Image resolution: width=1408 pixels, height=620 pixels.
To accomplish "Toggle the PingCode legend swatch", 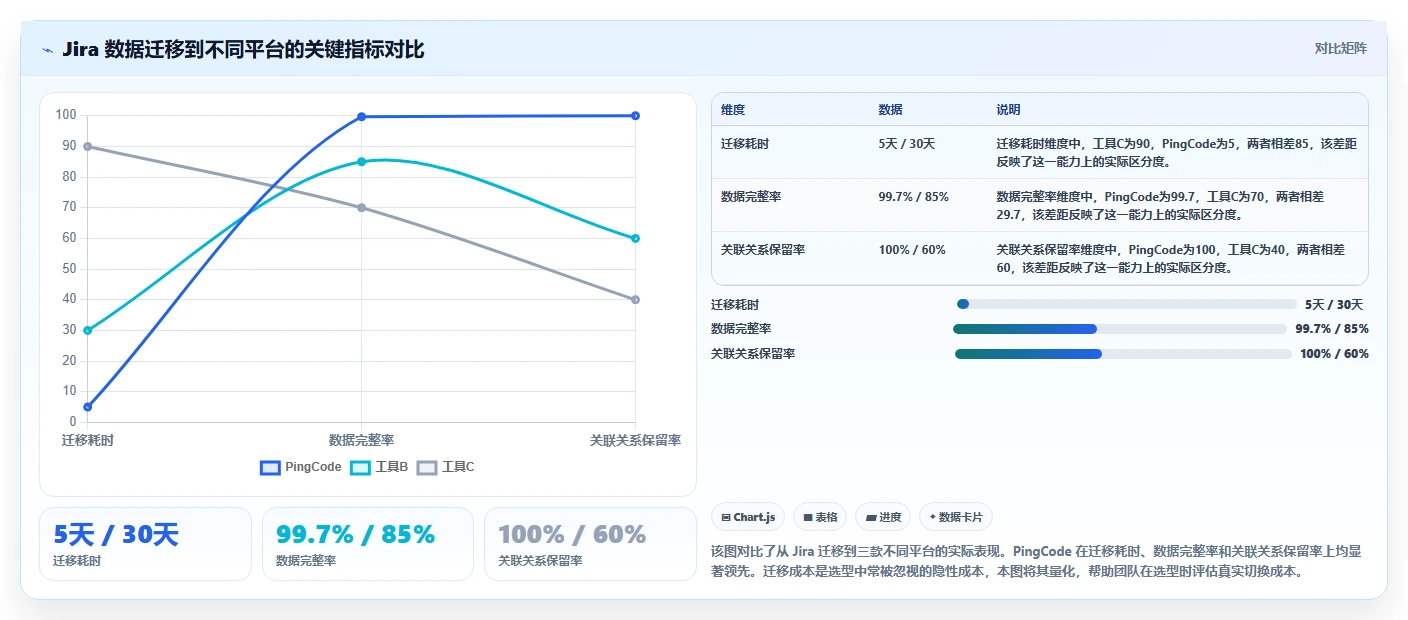I will pyautogui.click(x=270, y=467).
